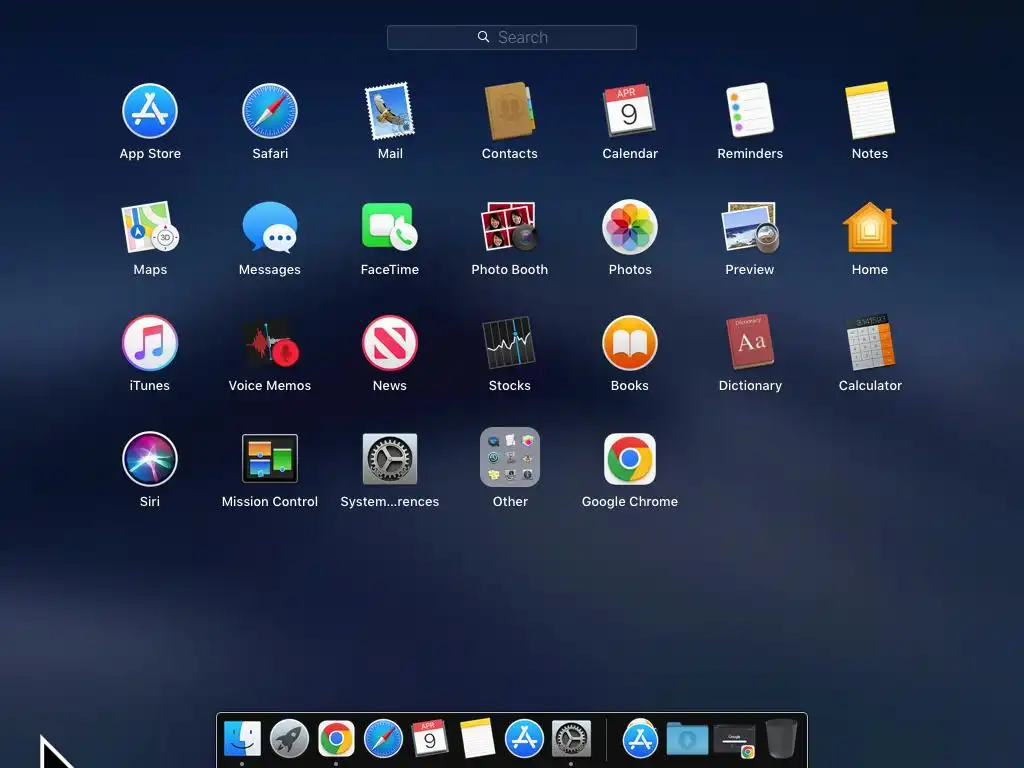Open the Stocks app
Image resolution: width=1024 pixels, height=768 pixels.
pyautogui.click(x=509, y=343)
